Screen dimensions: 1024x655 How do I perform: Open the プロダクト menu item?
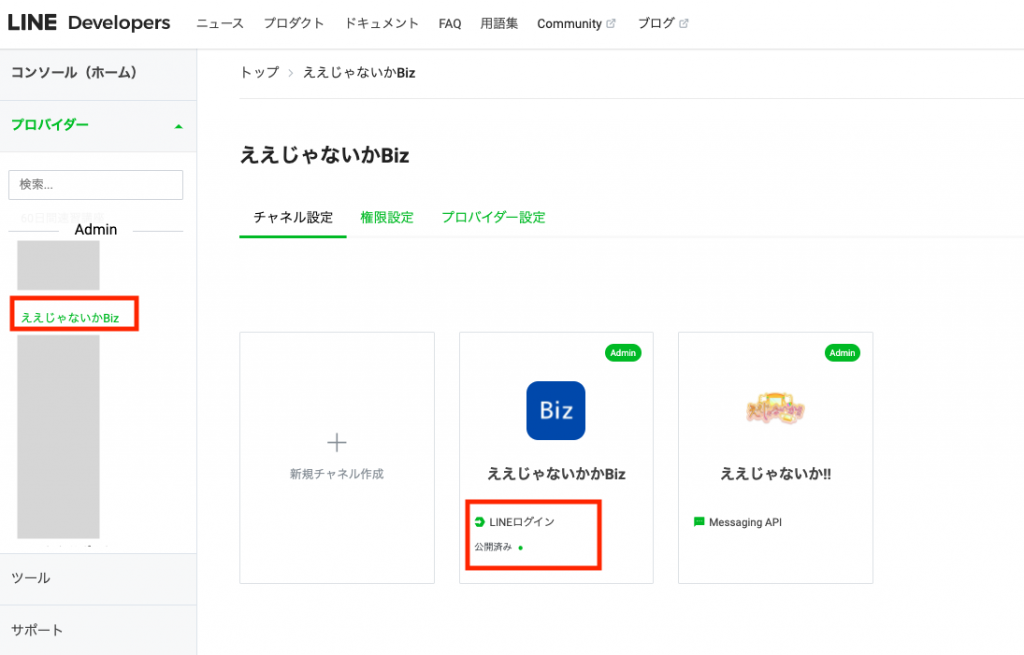(294, 24)
